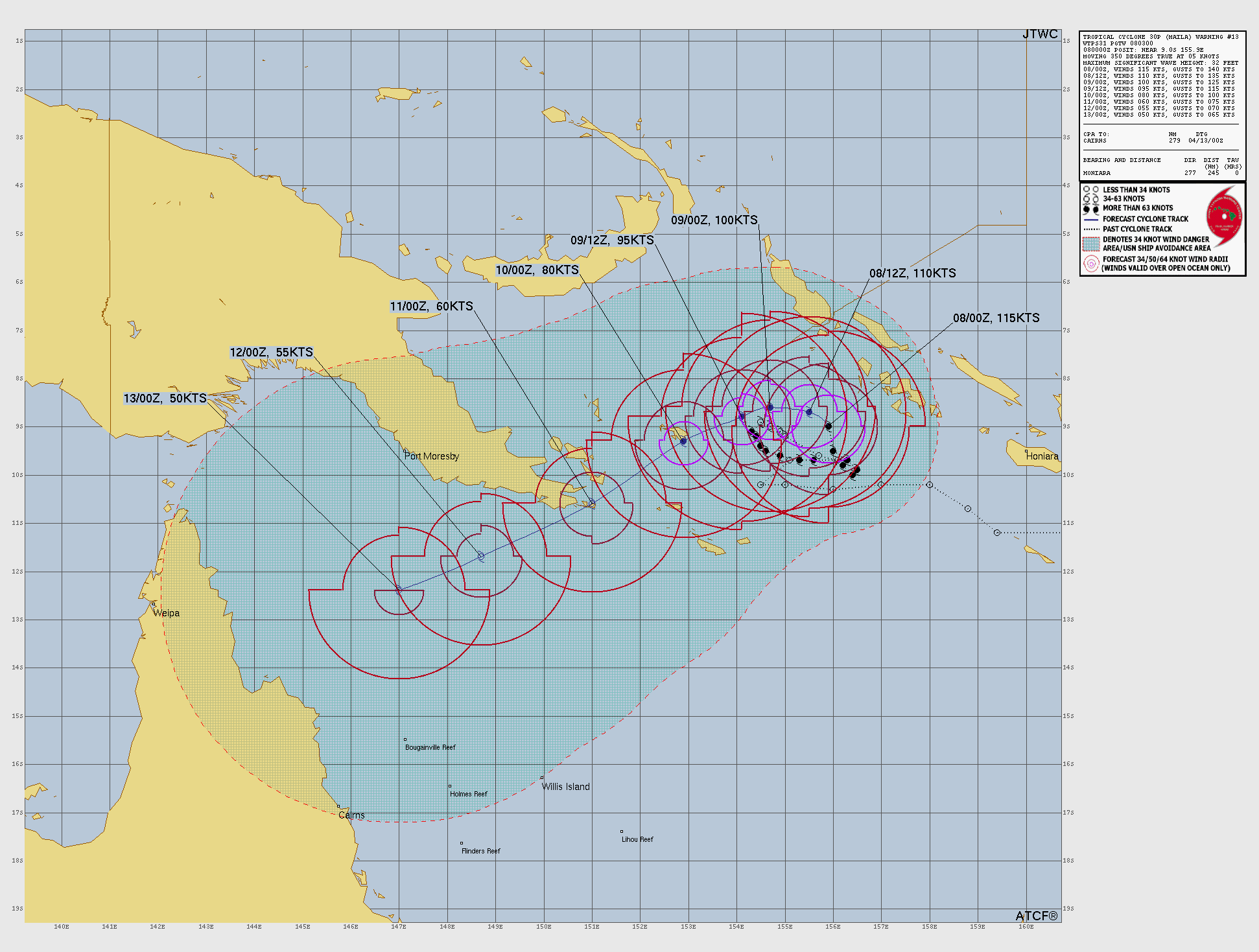Viewport: 1259px width, 952px height.
Task: Click the Honiara city label
Action: click(x=1042, y=456)
